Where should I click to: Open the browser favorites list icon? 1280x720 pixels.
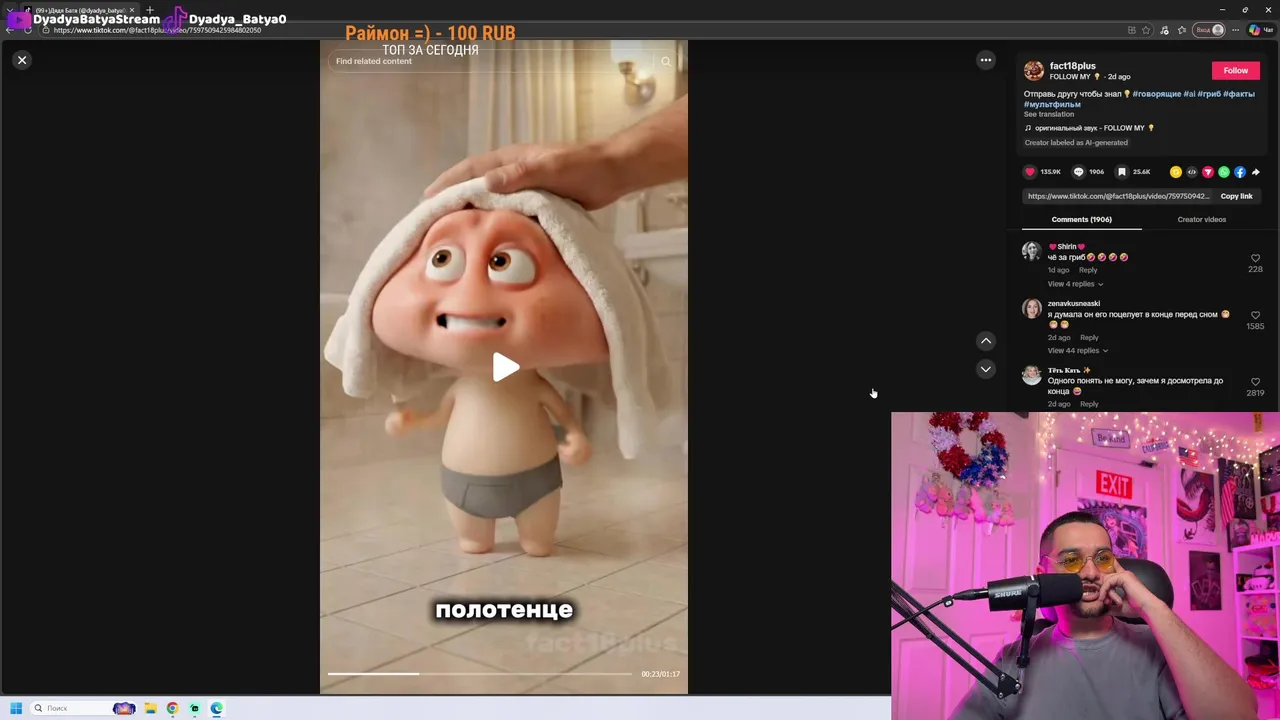pyautogui.click(x=1182, y=30)
